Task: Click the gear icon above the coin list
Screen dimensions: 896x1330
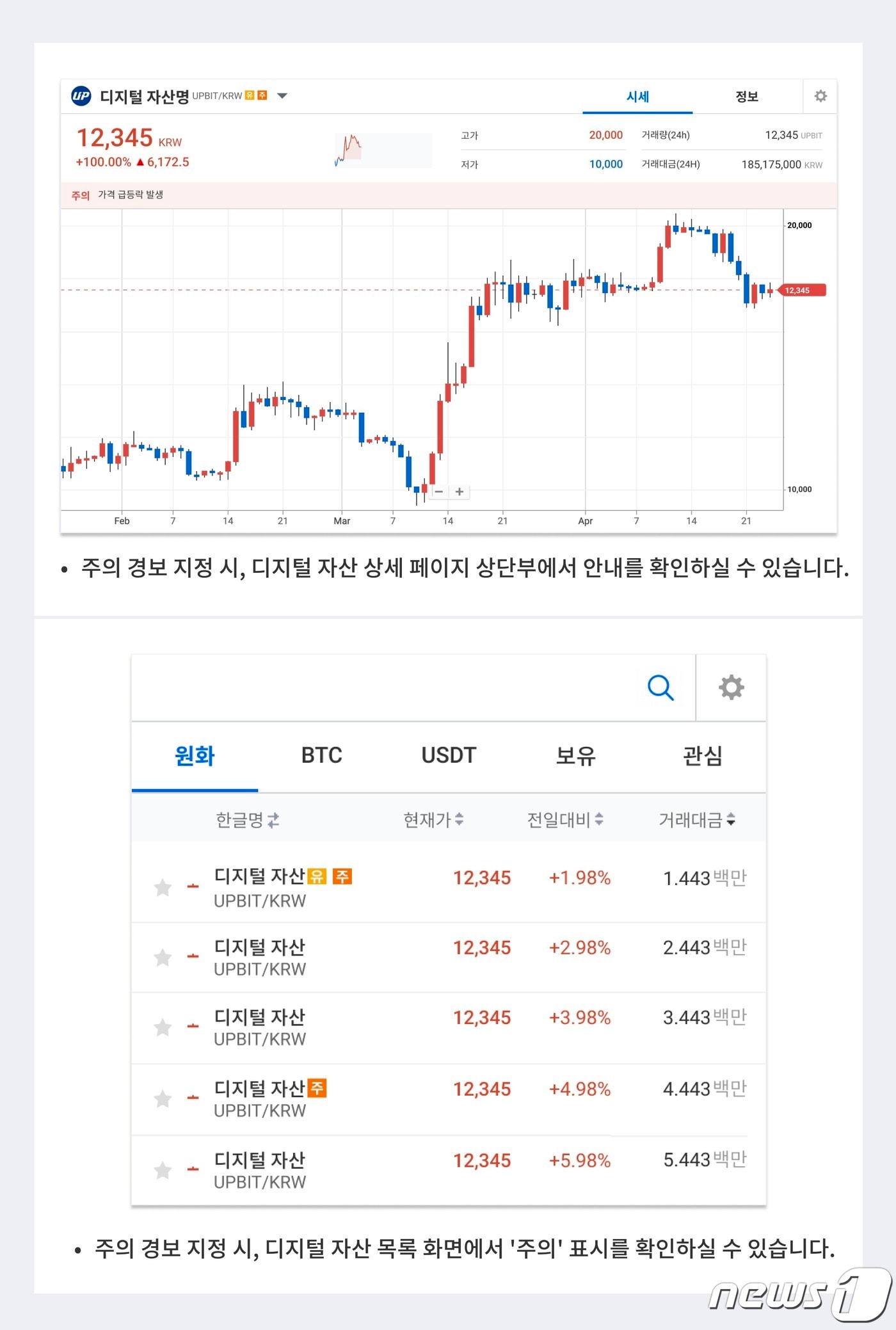Action: click(x=732, y=687)
